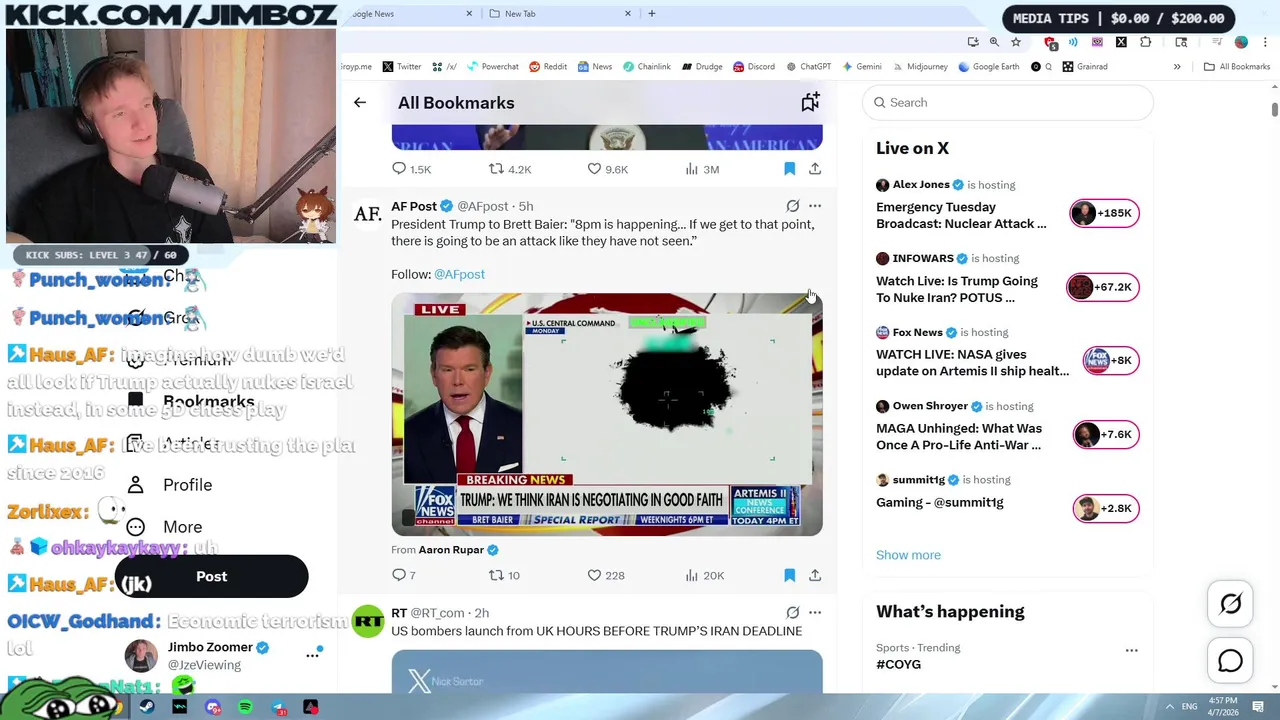Like the post with 9.6K likes
Screen dimensions: 1280x720
point(607,169)
